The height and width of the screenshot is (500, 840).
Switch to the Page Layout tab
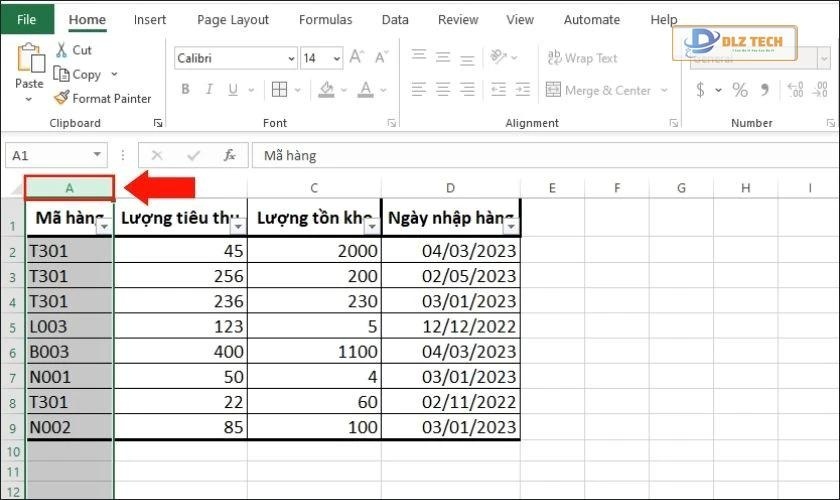click(x=233, y=20)
